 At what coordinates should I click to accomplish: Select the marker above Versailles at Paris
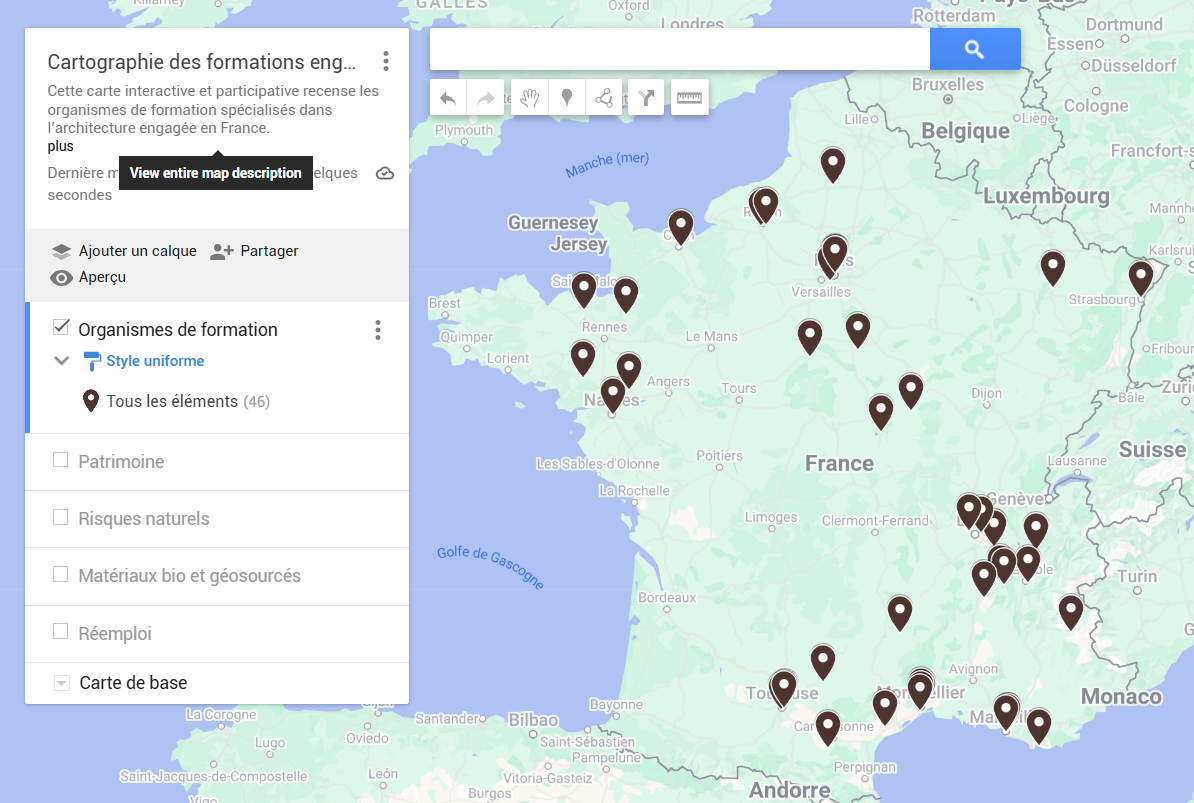pos(835,253)
